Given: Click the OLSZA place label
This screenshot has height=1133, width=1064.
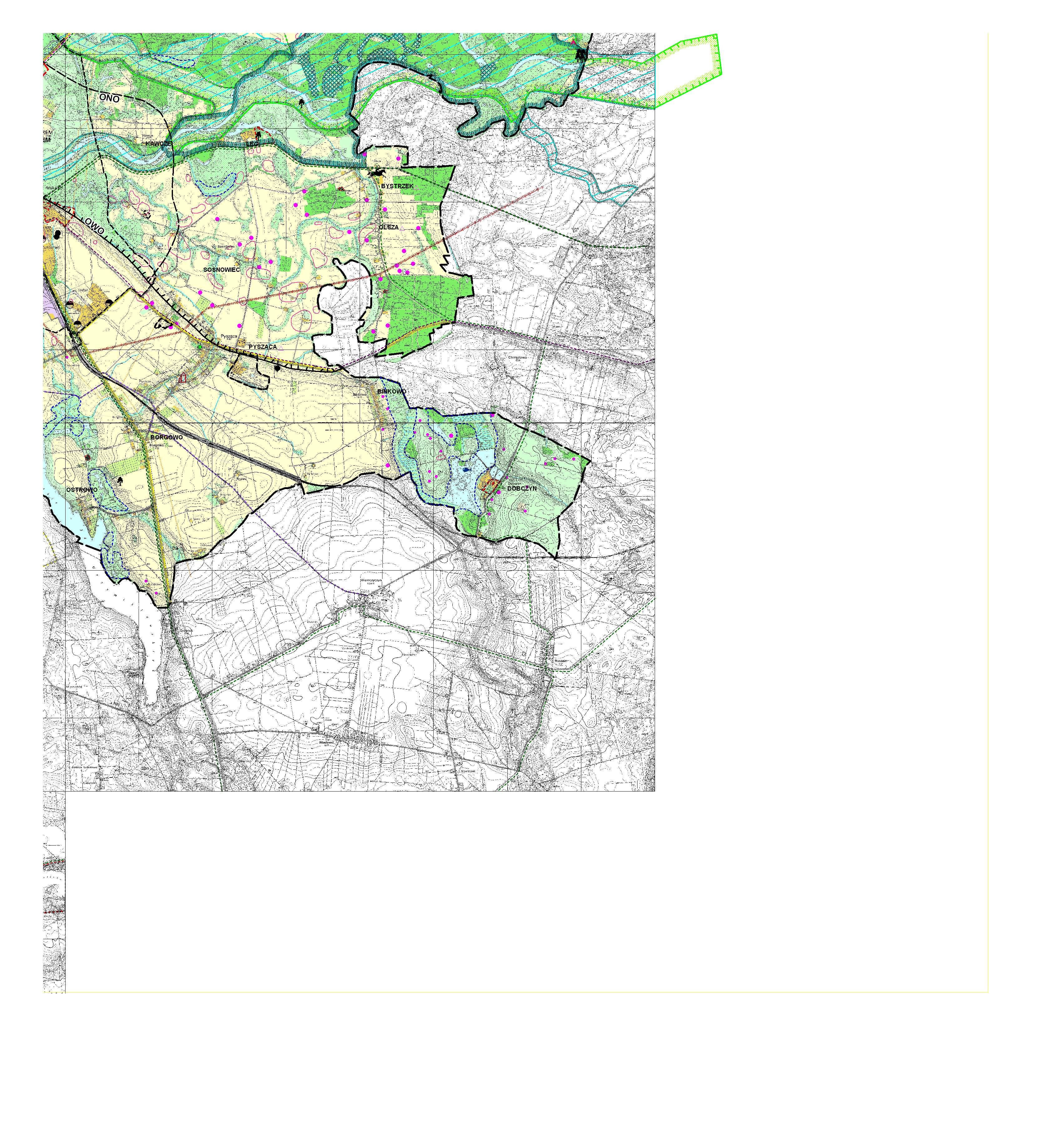Looking at the screenshot, I should click(x=389, y=228).
